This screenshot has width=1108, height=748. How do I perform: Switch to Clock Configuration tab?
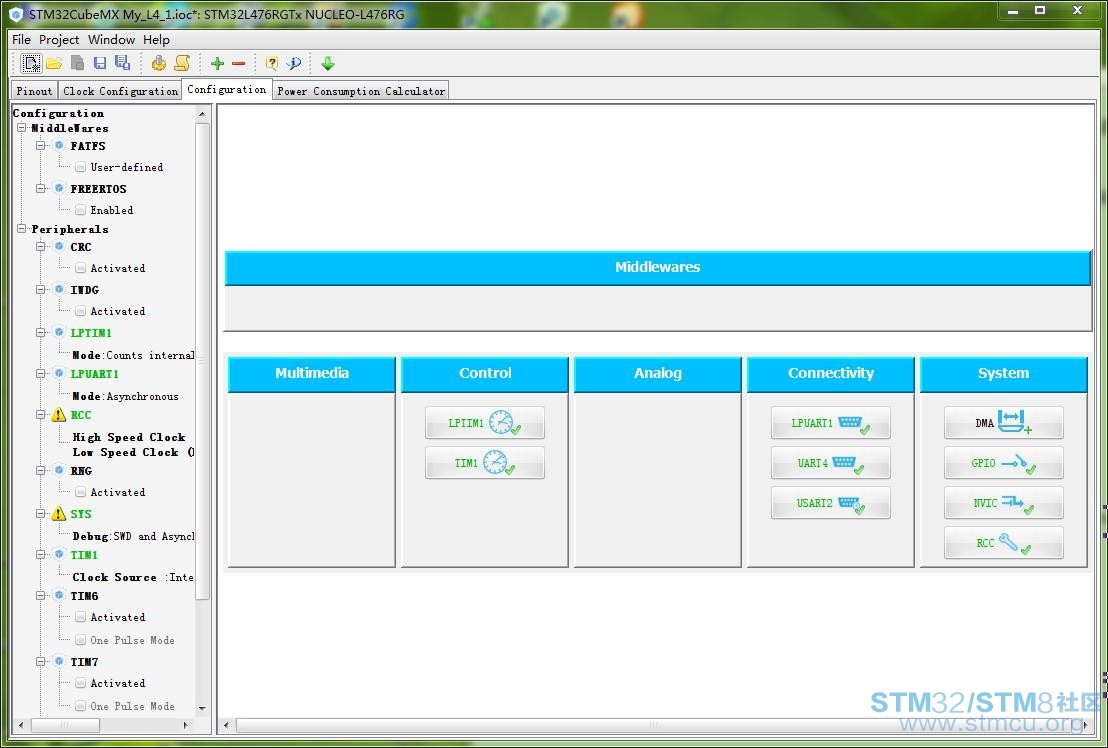click(120, 91)
